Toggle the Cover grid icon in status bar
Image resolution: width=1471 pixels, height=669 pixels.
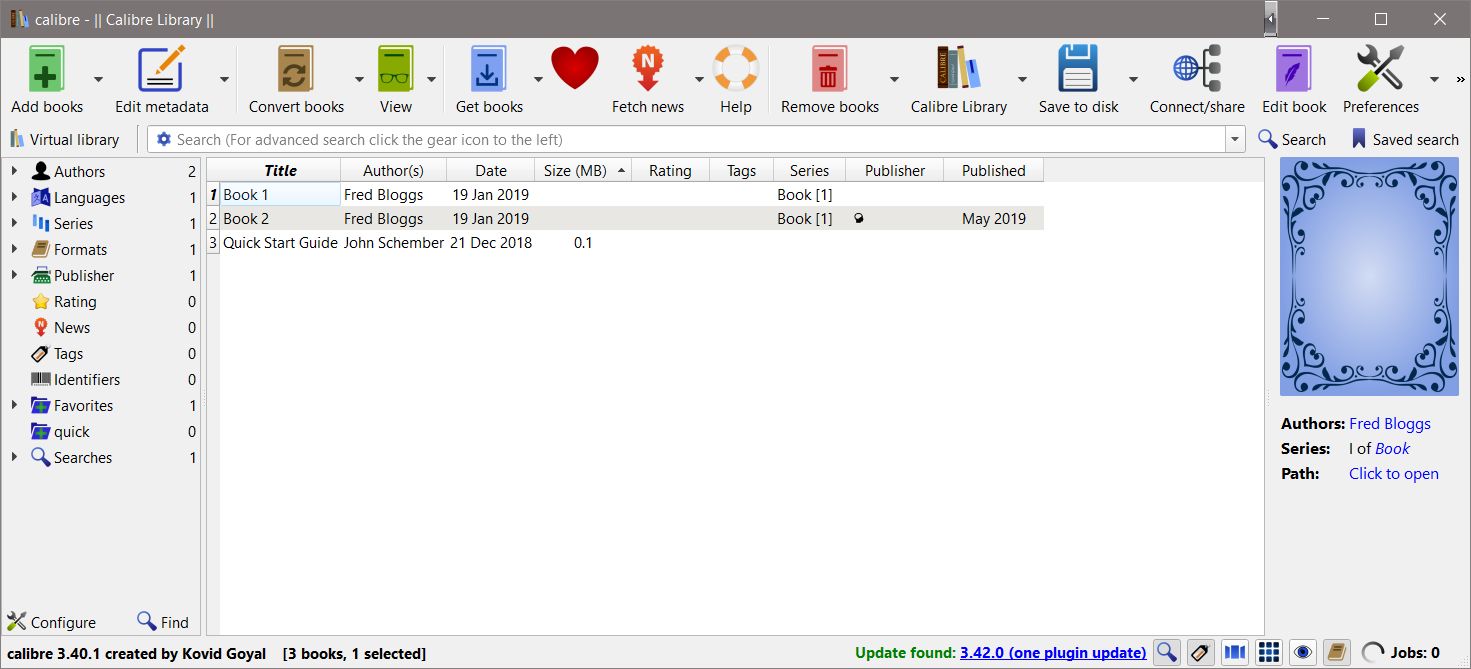point(1269,653)
